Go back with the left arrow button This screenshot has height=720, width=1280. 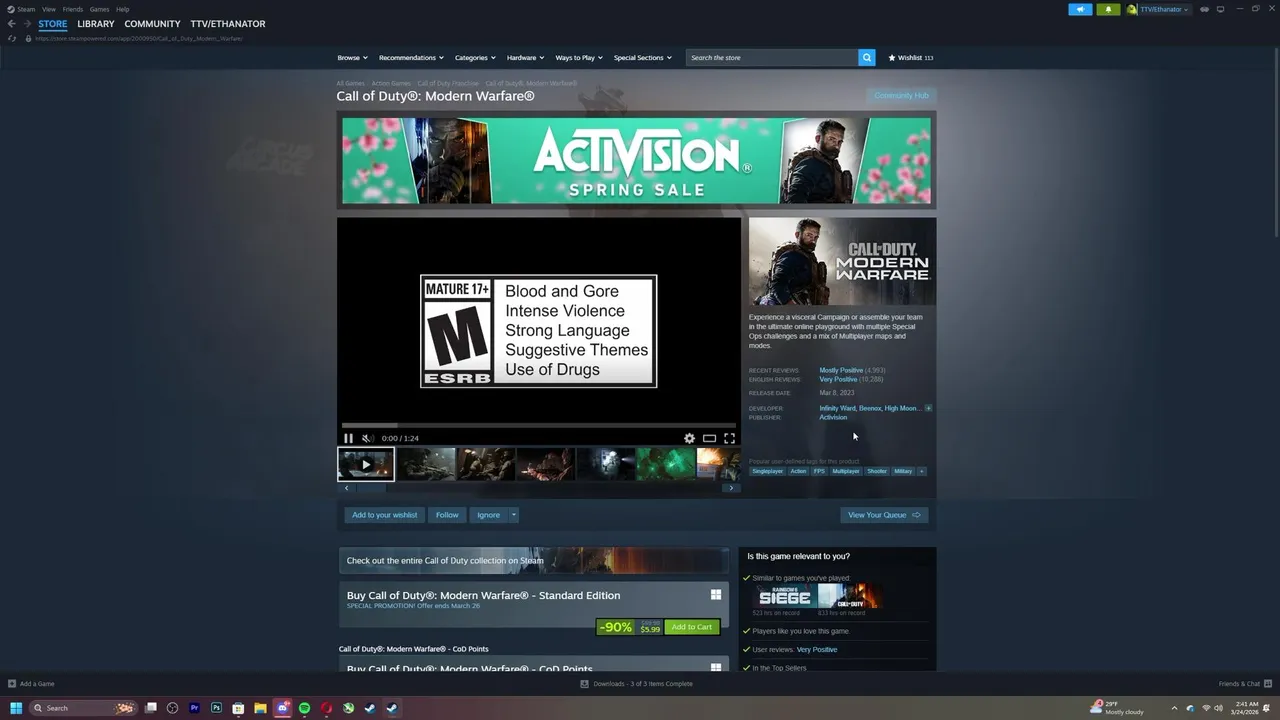[12, 24]
